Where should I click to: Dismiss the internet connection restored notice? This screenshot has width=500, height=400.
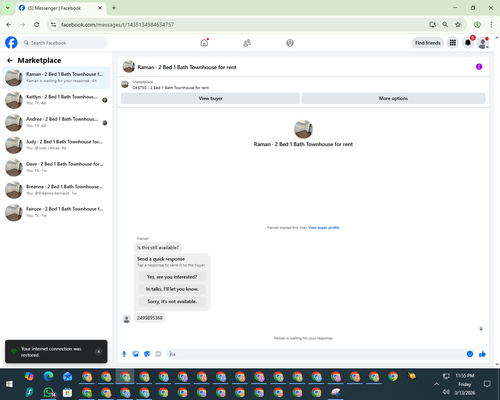click(99, 351)
